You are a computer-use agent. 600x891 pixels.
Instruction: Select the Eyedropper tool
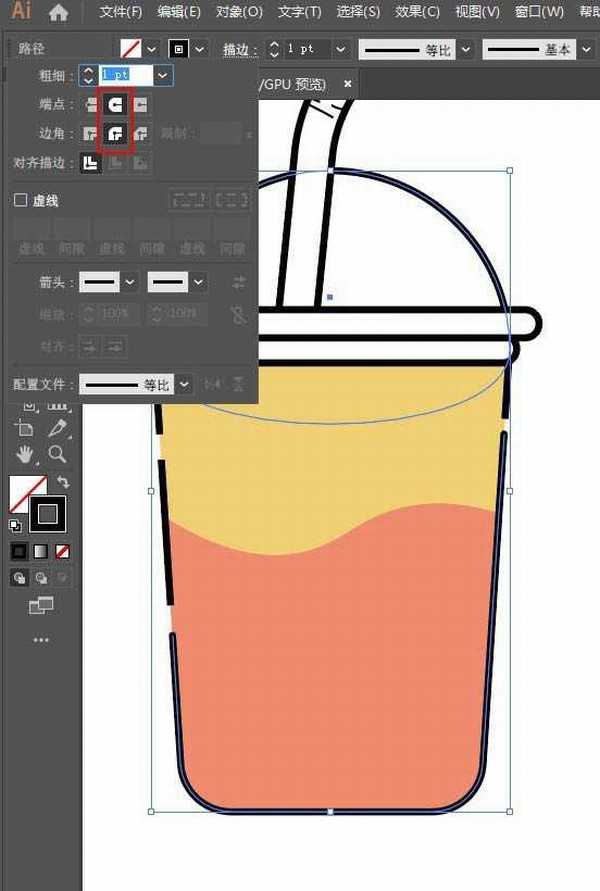tap(57, 428)
